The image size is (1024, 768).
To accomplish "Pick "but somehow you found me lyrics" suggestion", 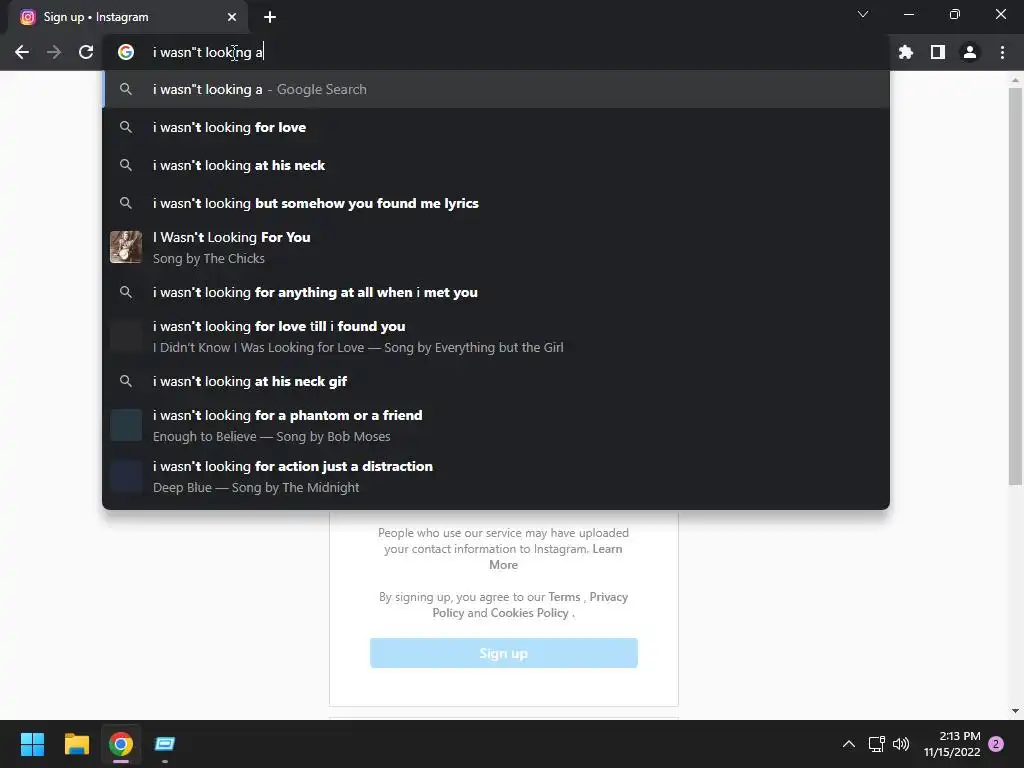I will click(496, 203).
